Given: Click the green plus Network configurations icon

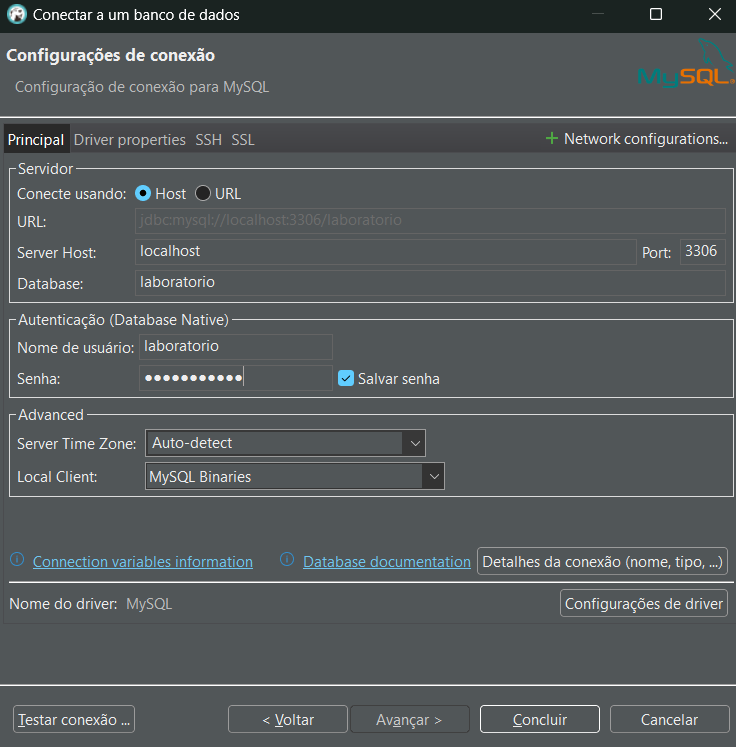Looking at the screenshot, I should 551,139.
